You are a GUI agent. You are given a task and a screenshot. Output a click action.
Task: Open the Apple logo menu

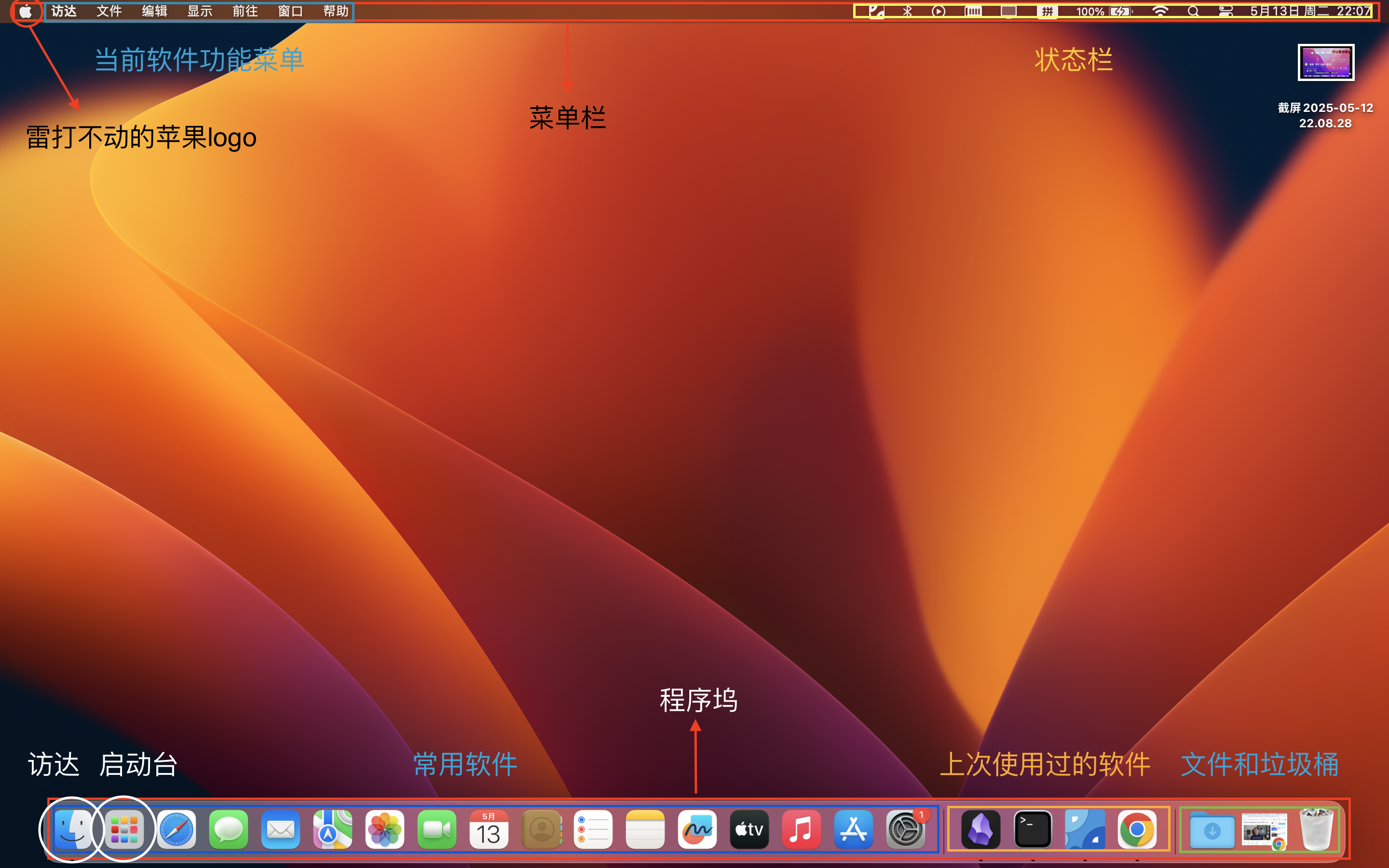coord(26,12)
